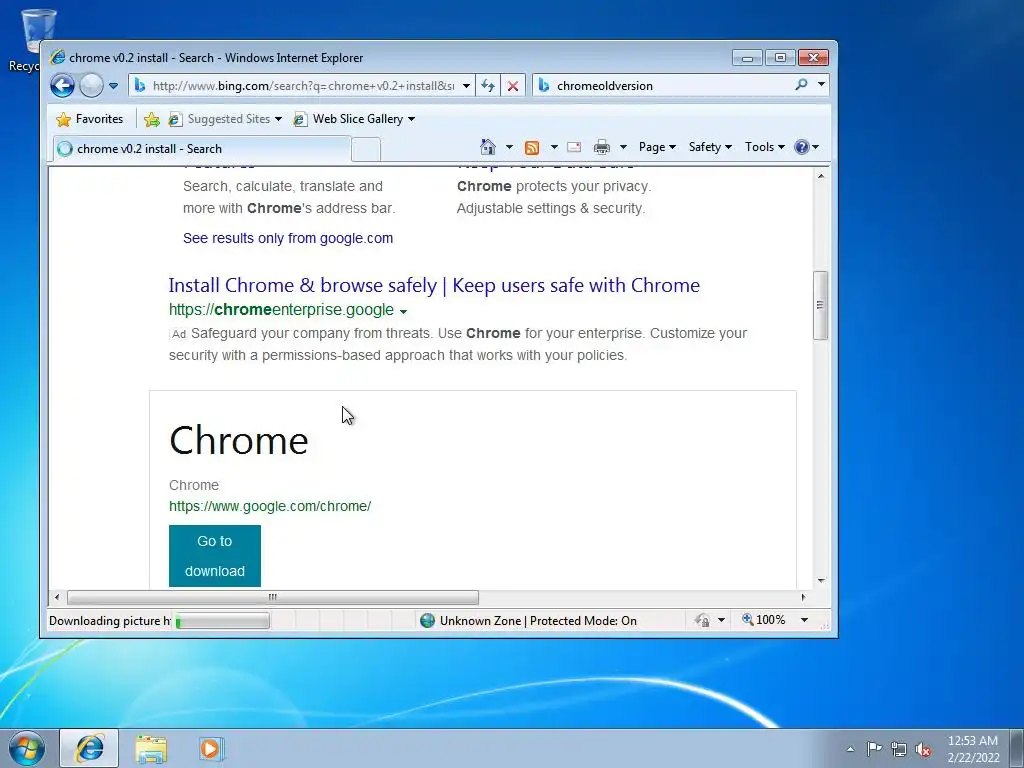Expand the ad URL dropdown caret
The image size is (1024, 768).
(403, 312)
